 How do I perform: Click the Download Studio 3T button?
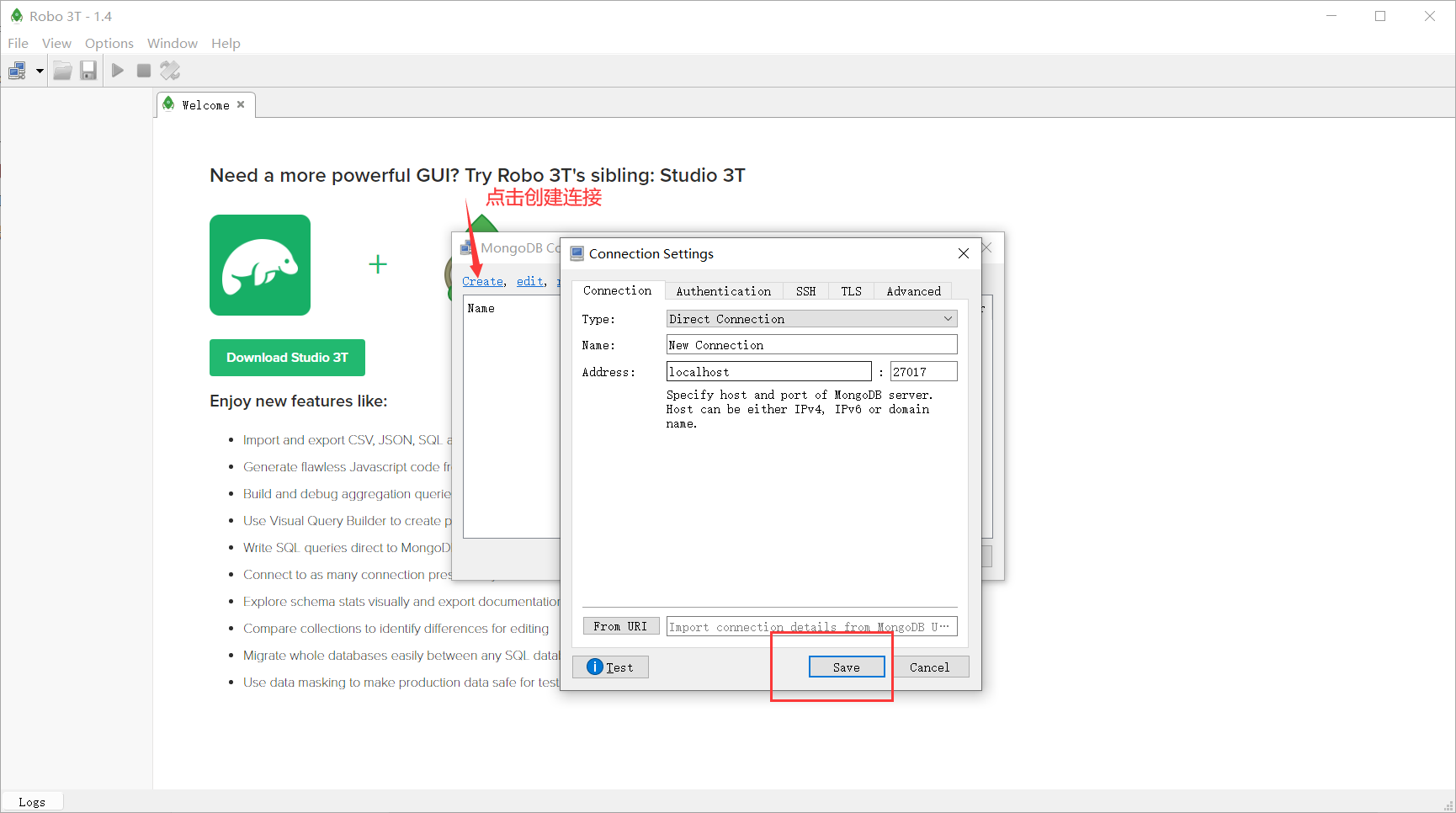point(287,358)
